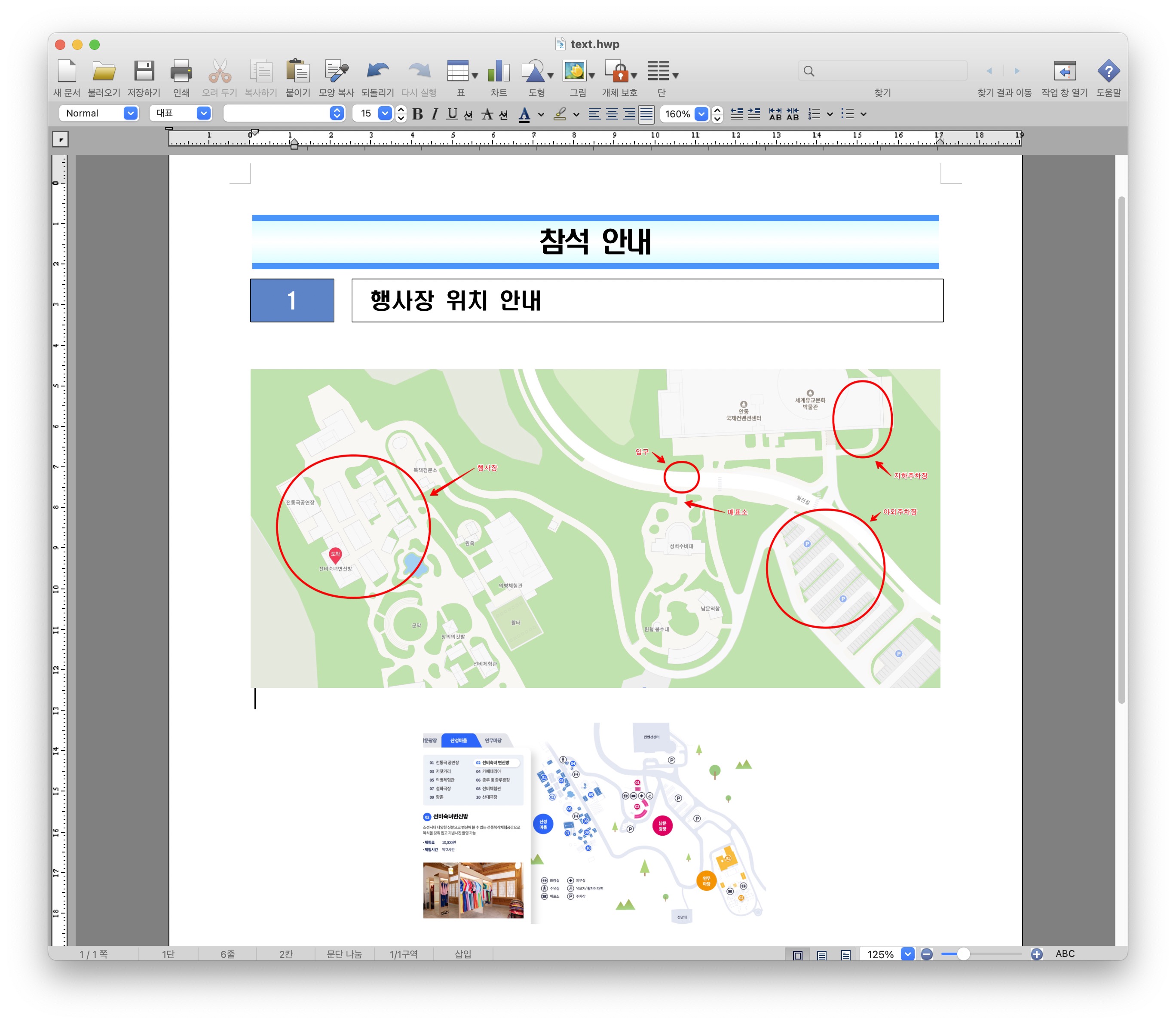Toggle underline formatting

tap(452, 114)
